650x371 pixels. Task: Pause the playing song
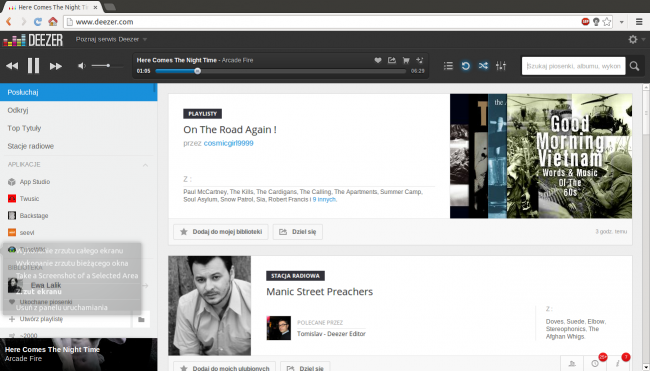click(34, 65)
